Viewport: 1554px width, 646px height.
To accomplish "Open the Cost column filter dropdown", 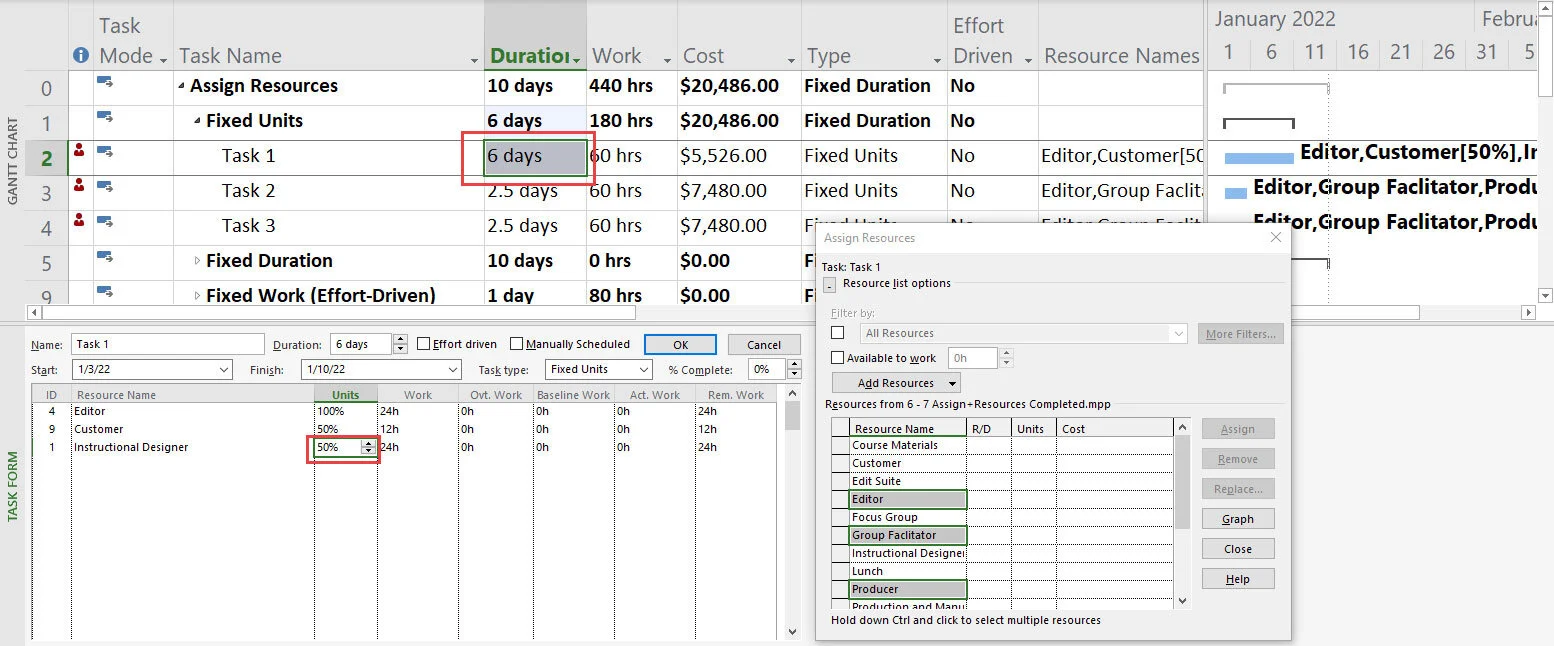I will click(791, 59).
